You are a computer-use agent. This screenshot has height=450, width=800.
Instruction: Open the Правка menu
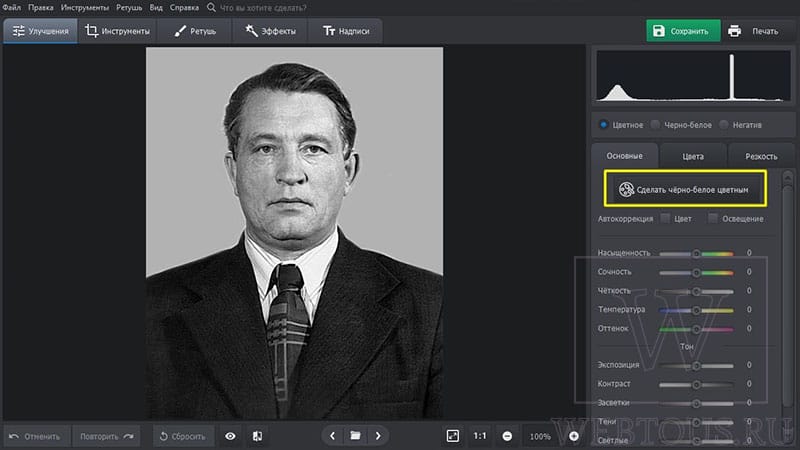point(41,8)
